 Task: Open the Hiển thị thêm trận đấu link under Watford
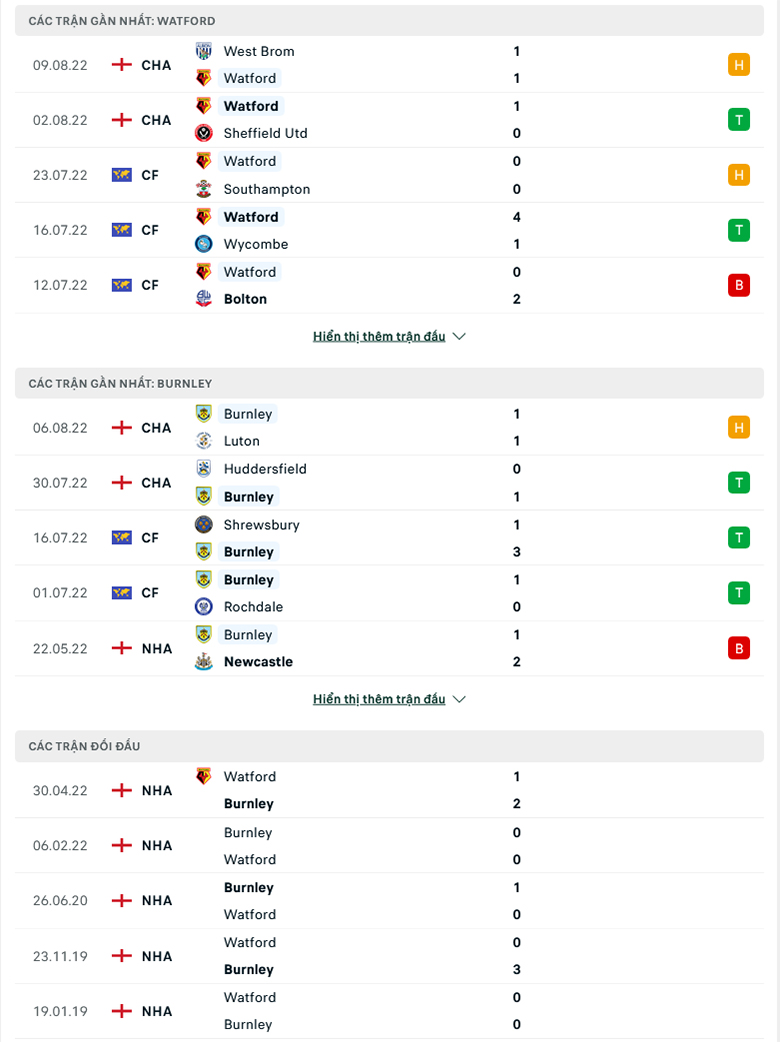[379, 336]
